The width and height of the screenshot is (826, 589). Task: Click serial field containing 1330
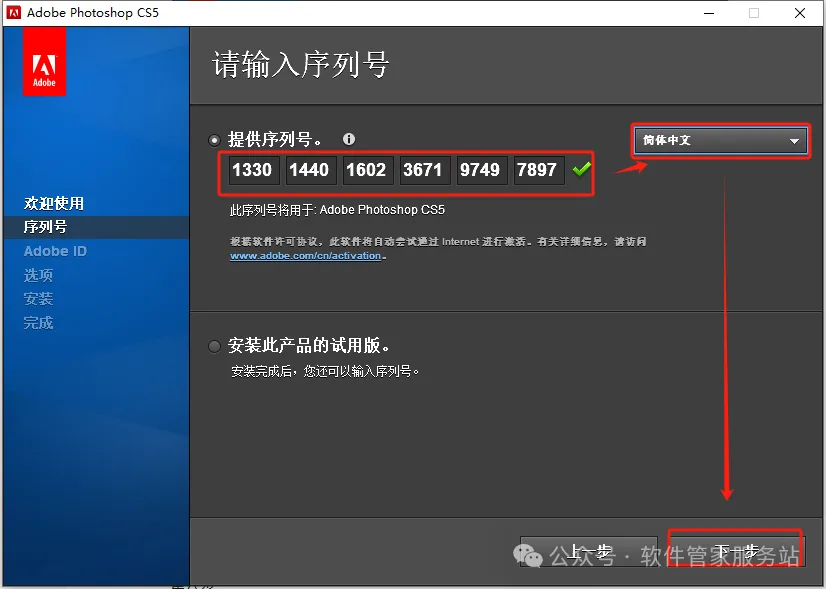click(254, 170)
